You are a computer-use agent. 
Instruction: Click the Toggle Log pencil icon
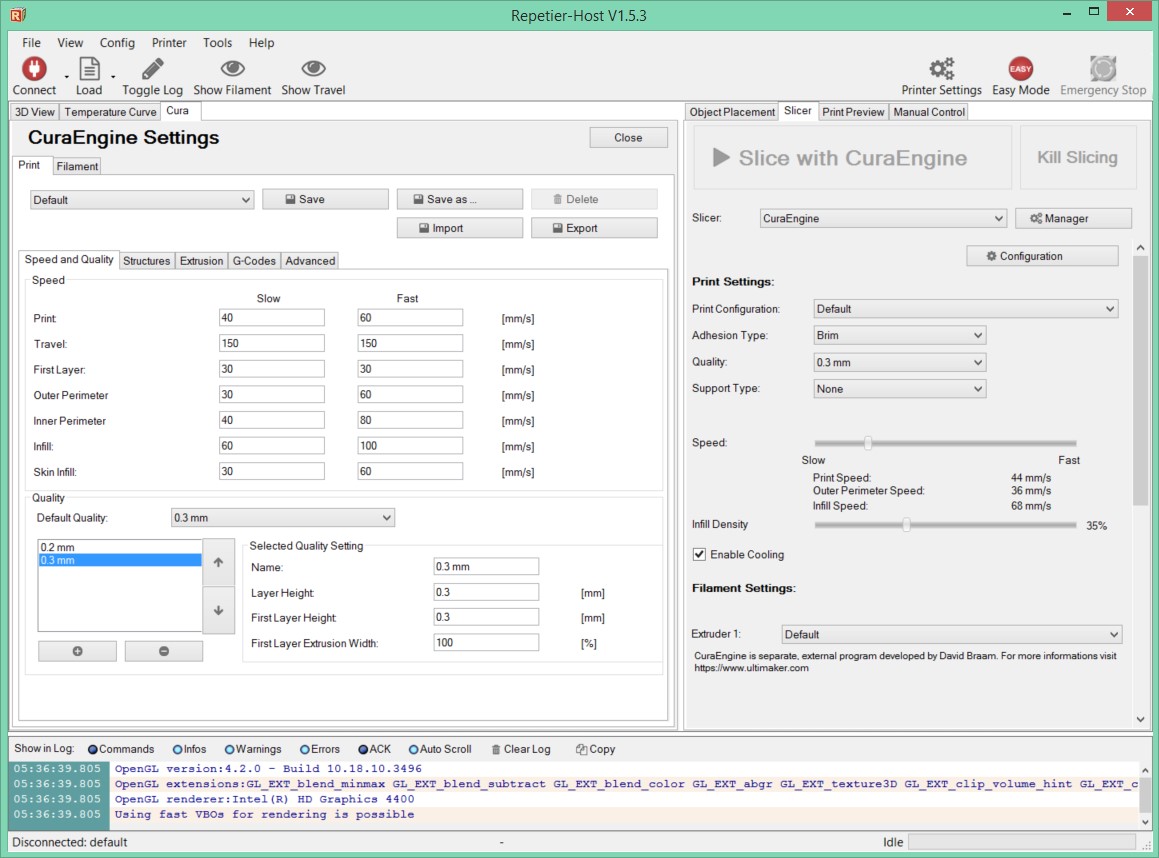coord(152,69)
